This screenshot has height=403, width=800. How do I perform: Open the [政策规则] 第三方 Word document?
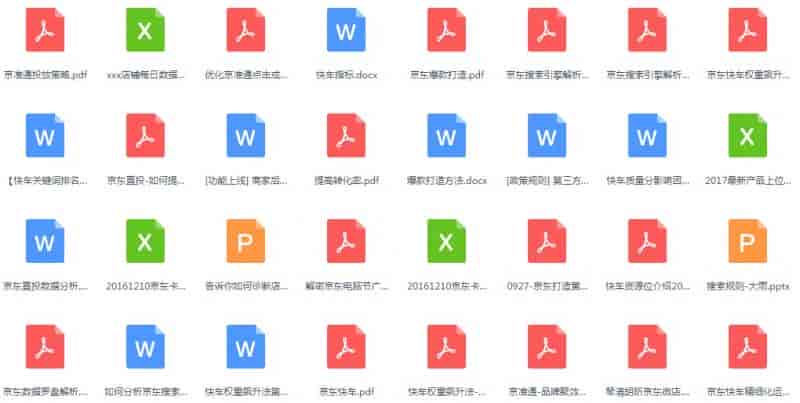coord(547,135)
